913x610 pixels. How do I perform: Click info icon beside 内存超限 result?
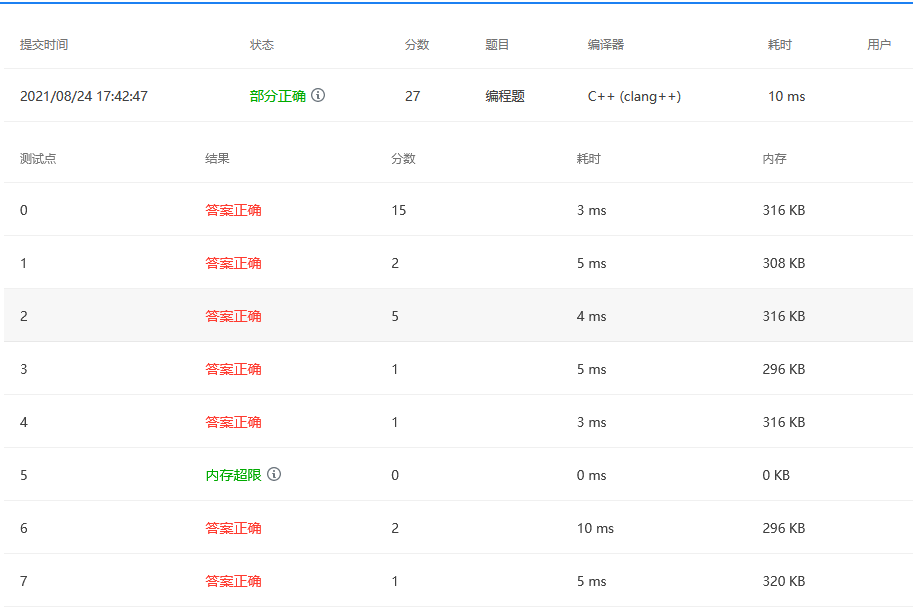coord(274,474)
